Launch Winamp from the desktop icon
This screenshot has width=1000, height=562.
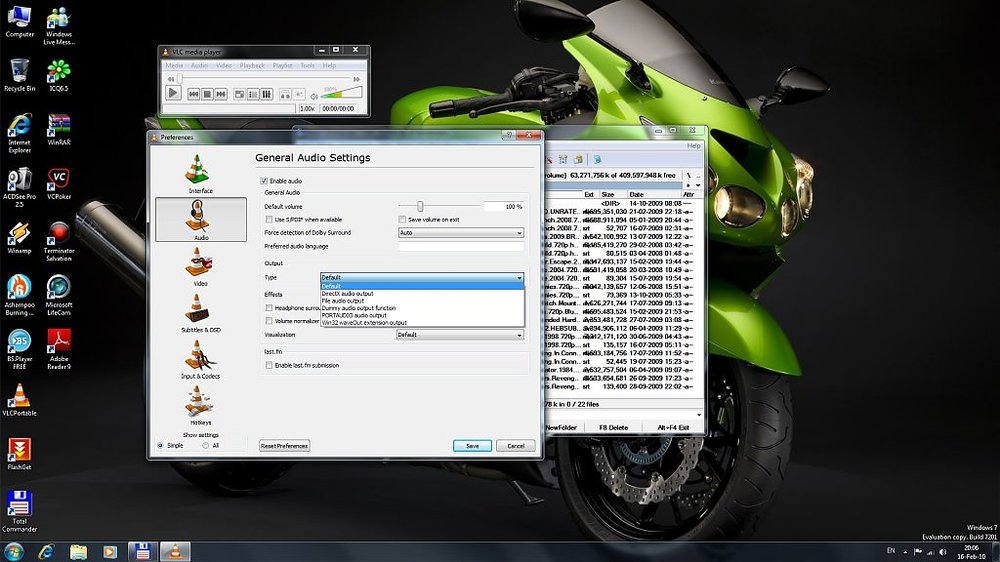click(19, 238)
